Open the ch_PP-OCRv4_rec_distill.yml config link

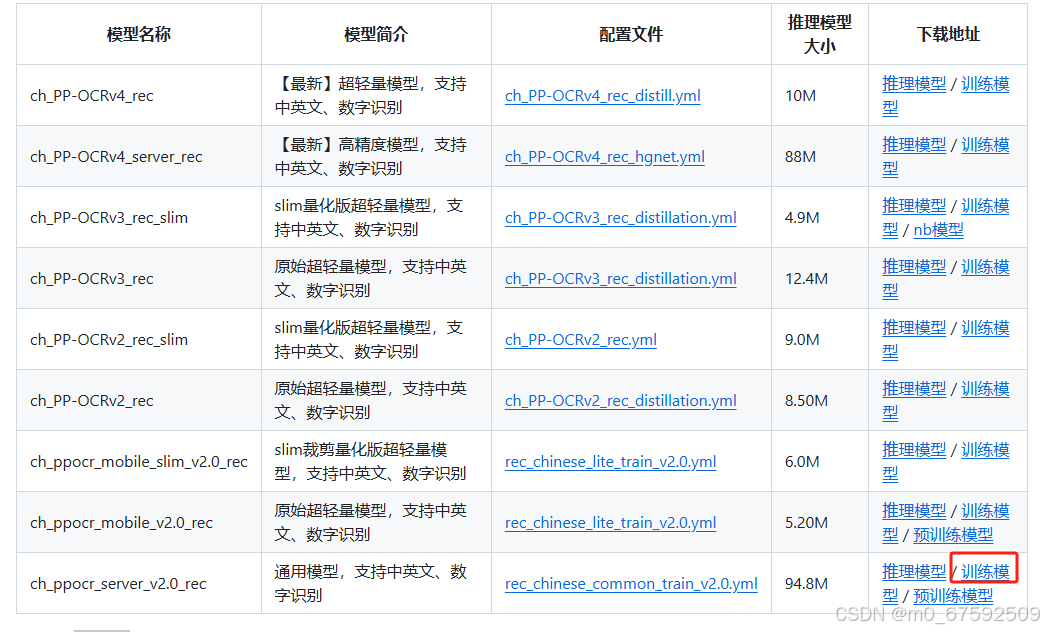(603, 96)
